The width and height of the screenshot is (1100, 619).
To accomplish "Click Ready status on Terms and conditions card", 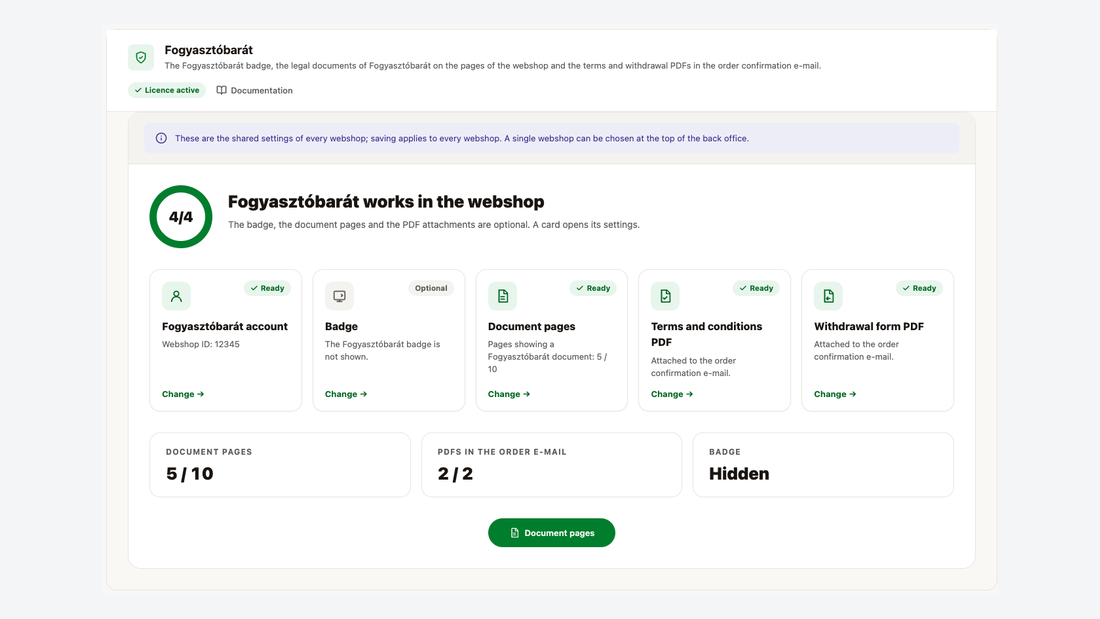I will click(756, 288).
